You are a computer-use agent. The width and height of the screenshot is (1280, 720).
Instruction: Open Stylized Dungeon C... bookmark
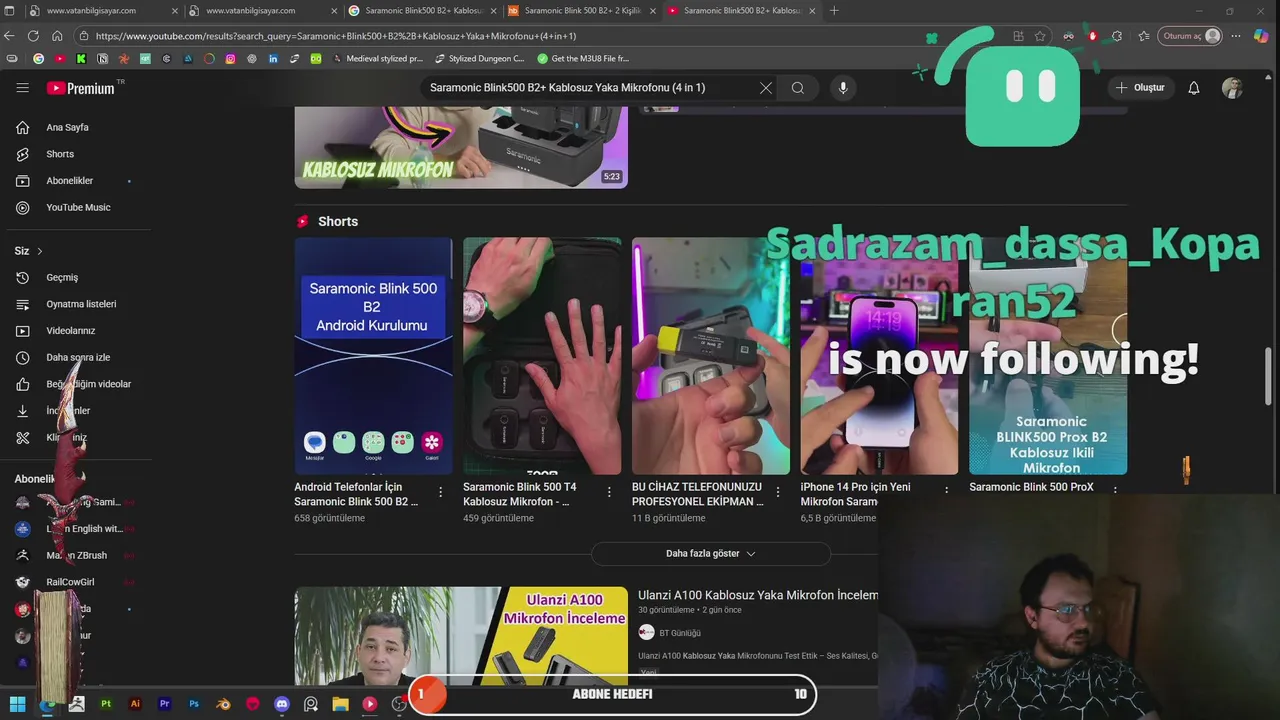(480, 59)
